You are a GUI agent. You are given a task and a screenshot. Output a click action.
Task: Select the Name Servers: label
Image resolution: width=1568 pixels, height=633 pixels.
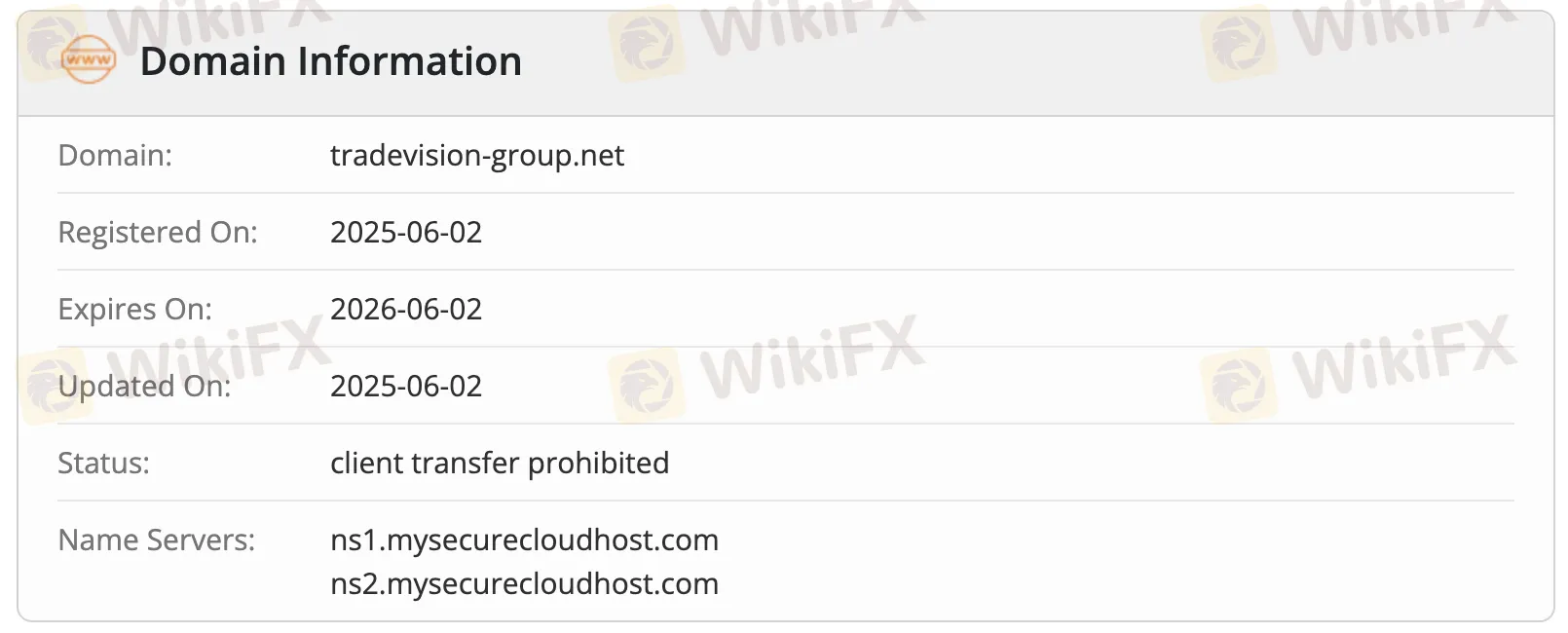click(x=157, y=540)
